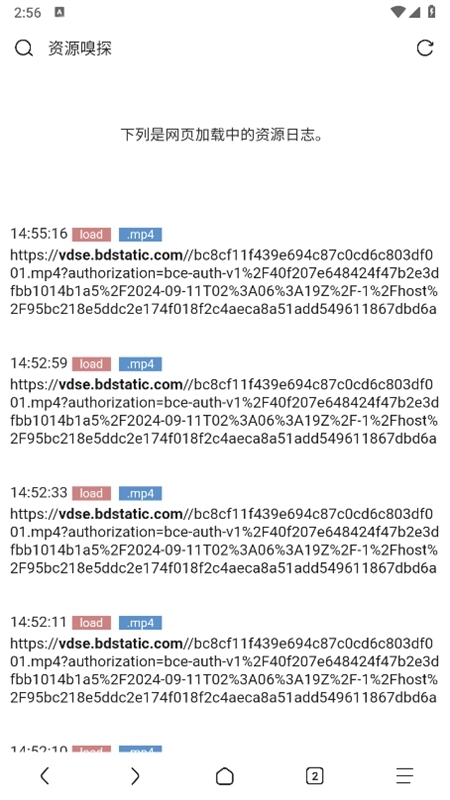The width and height of the screenshot is (450, 800).
Task: Open the mp4 URL logged at 14:52:33
Action: coord(224,541)
